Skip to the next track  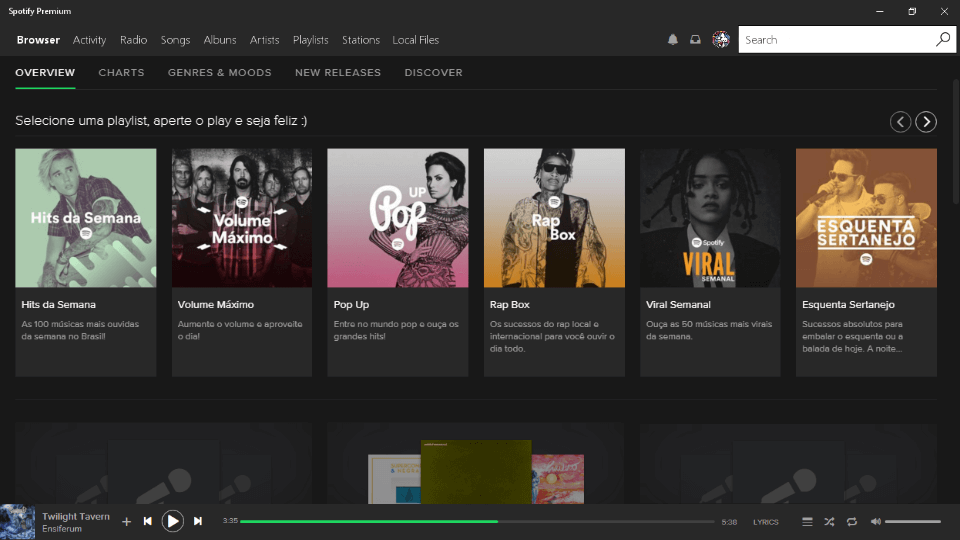click(198, 521)
